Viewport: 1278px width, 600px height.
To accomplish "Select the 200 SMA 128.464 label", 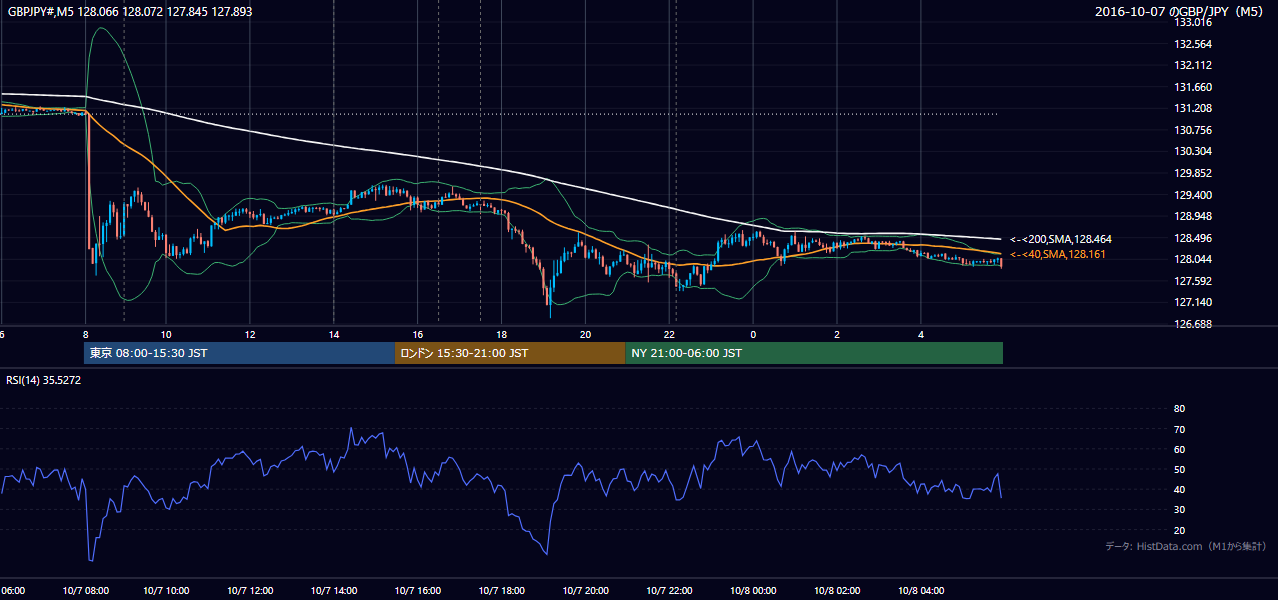I will pos(1061,240).
